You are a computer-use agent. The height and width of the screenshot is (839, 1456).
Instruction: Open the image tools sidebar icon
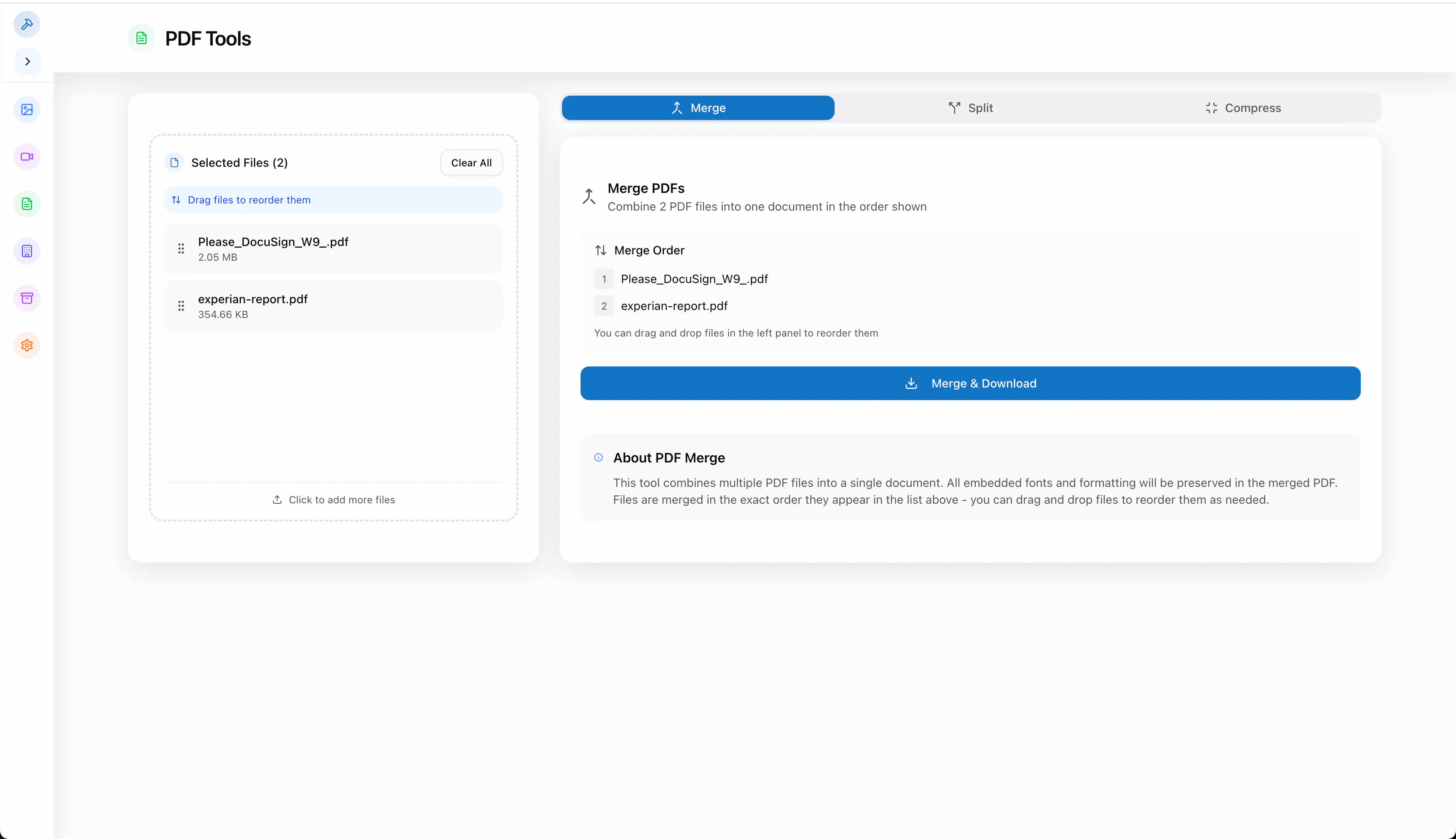(x=27, y=110)
